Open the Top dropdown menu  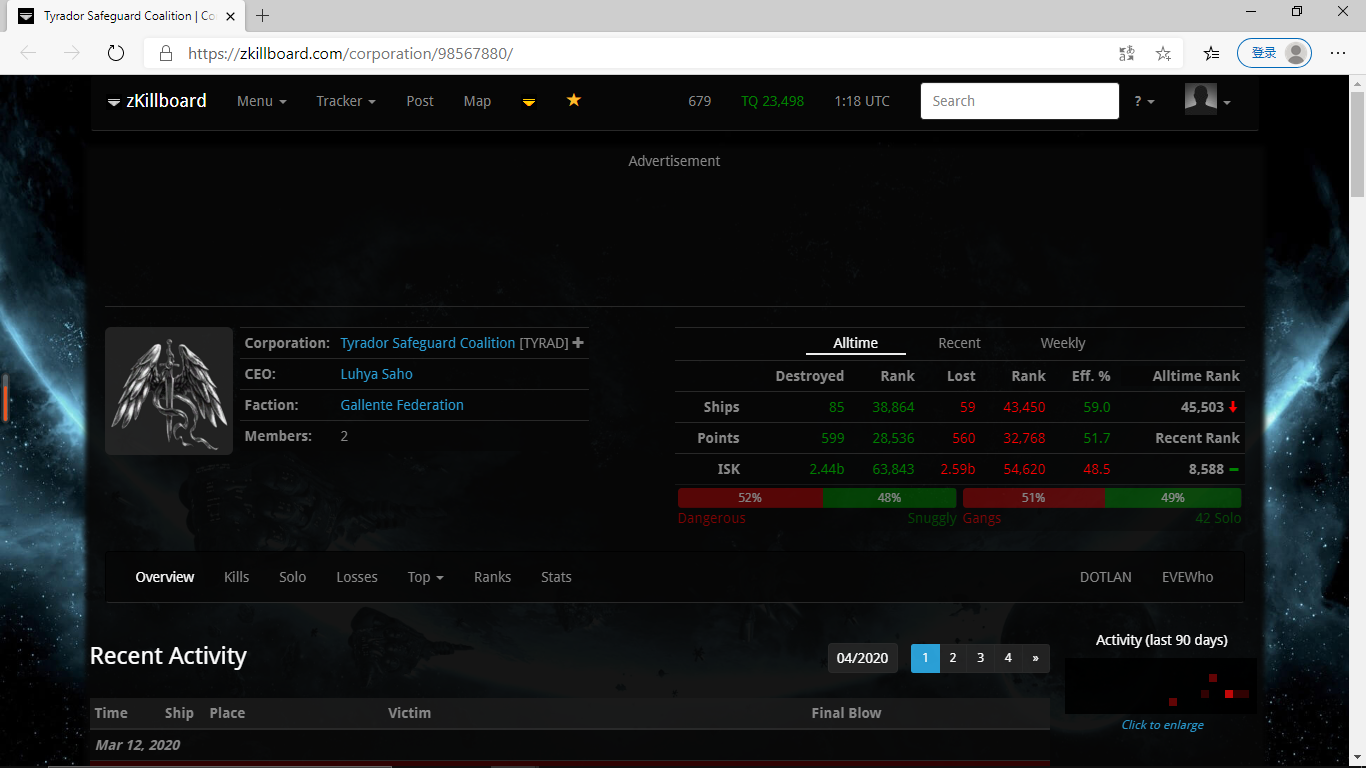(x=425, y=577)
